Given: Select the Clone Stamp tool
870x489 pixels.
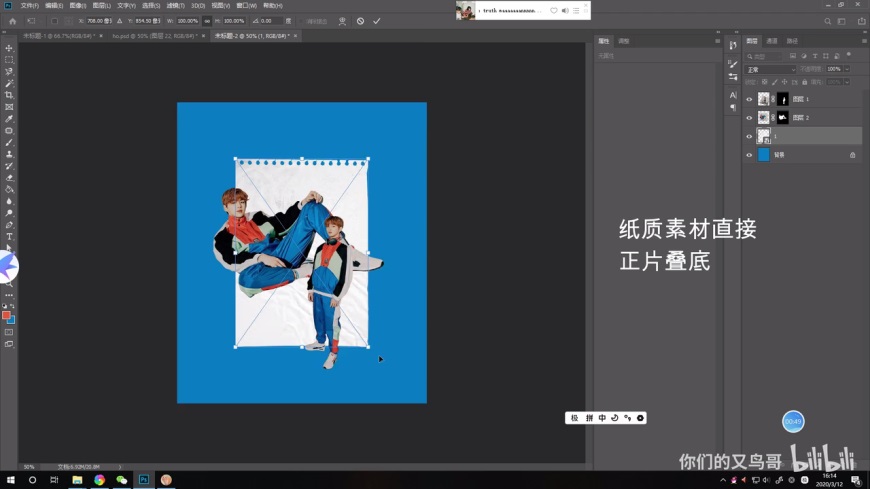Looking at the screenshot, I should pyautogui.click(x=9, y=154).
